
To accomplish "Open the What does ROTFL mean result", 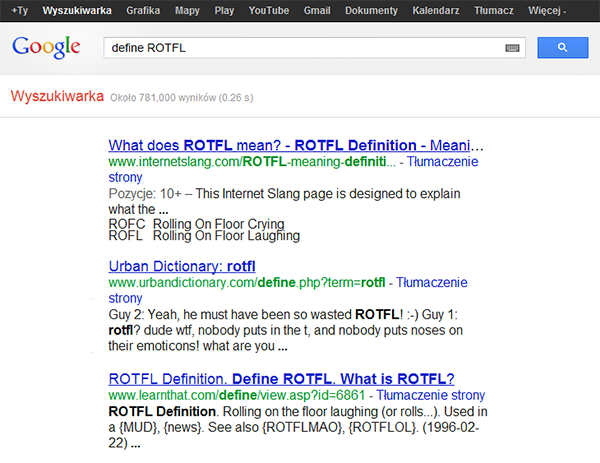I will click(x=296, y=145).
